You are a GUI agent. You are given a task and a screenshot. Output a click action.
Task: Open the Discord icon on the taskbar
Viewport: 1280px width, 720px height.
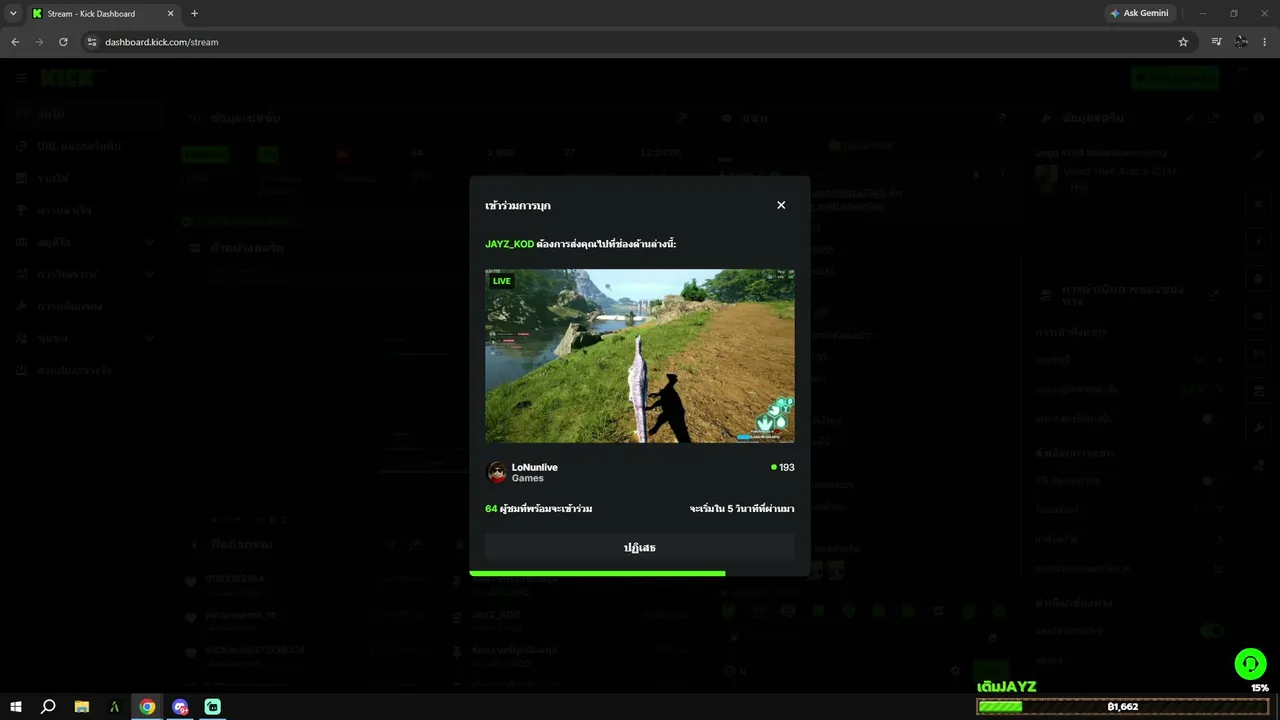click(x=180, y=706)
